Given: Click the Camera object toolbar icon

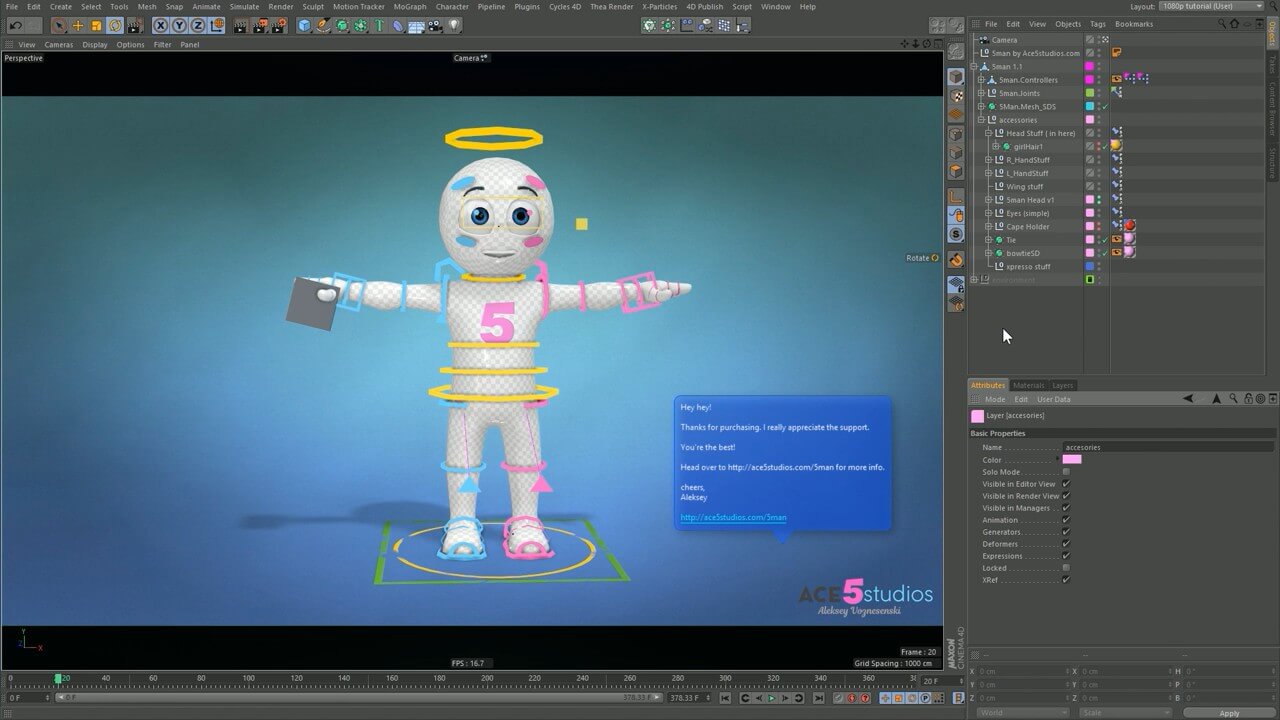Looking at the screenshot, I should coord(435,25).
